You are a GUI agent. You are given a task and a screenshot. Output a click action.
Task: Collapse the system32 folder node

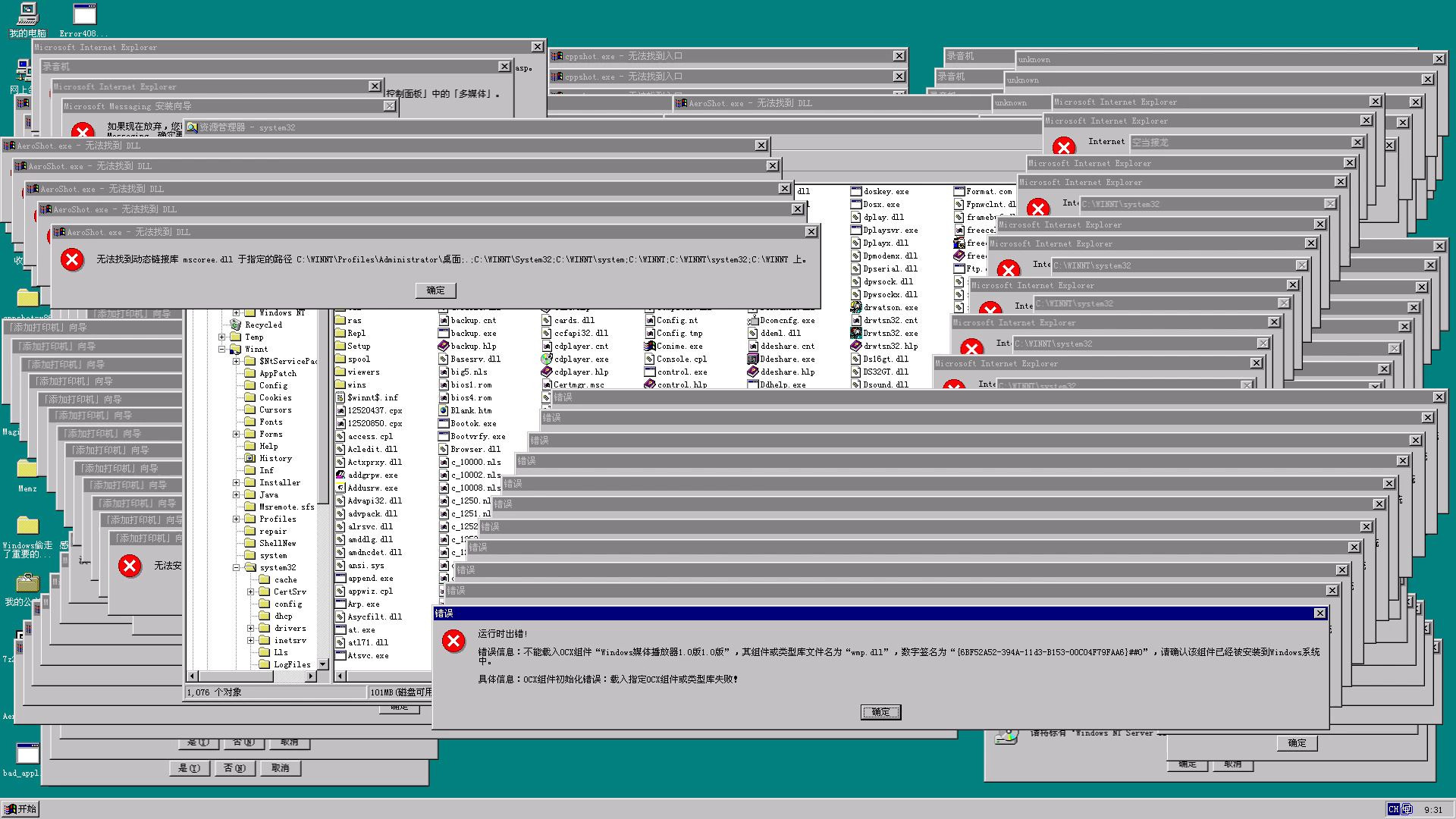point(236,568)
